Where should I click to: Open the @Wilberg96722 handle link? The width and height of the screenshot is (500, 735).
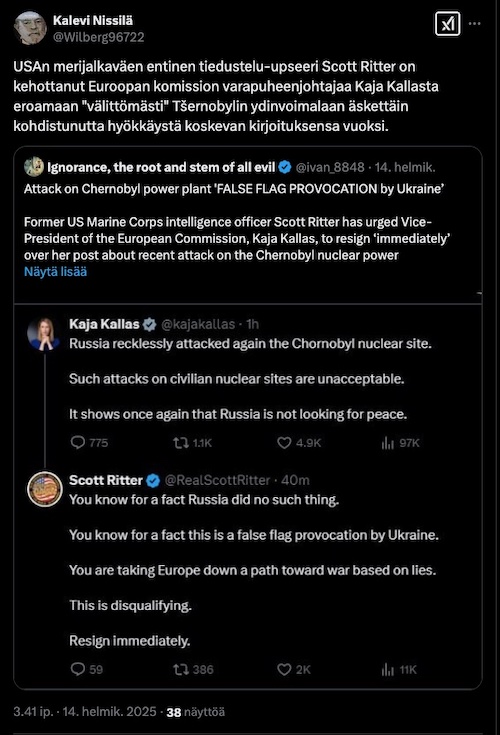click(x=98, y=37)
